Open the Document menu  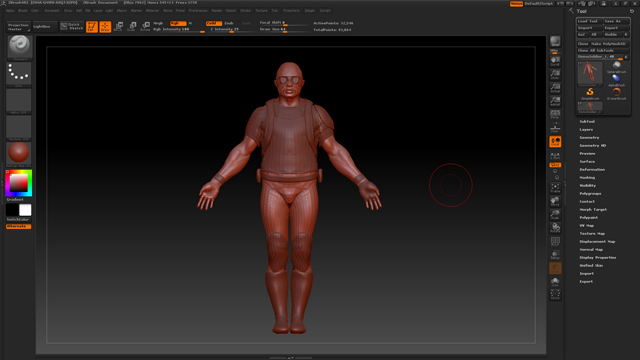[52, 11]
